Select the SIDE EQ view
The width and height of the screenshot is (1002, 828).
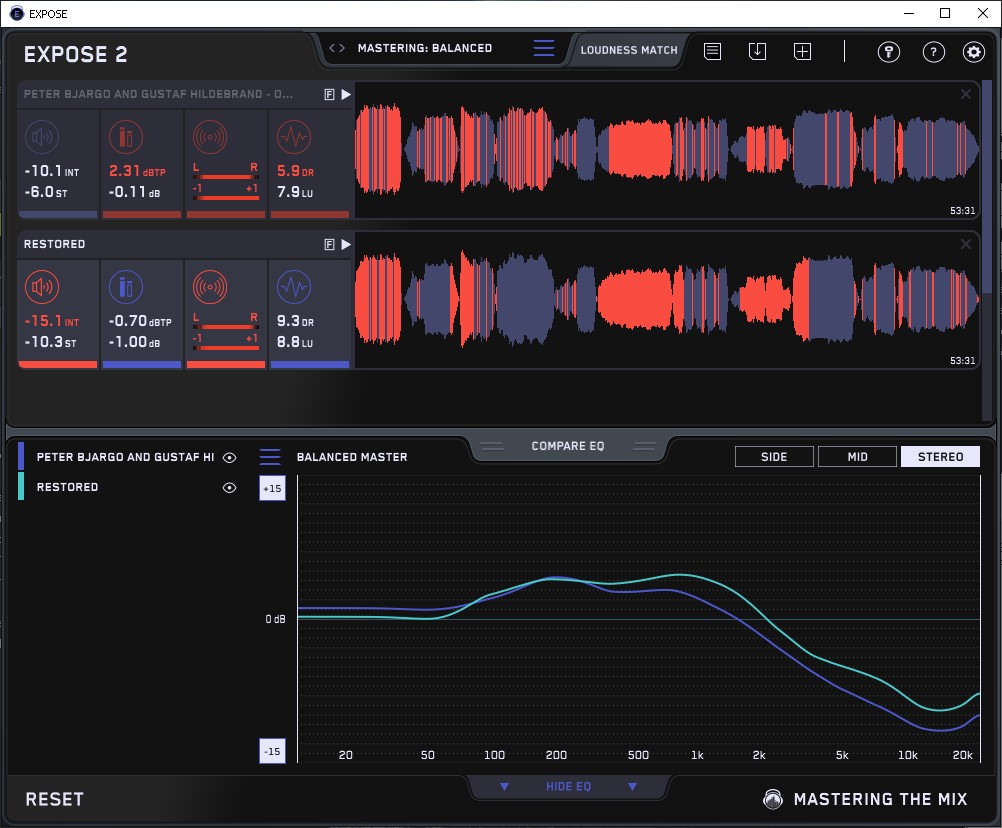click(774, 457)
